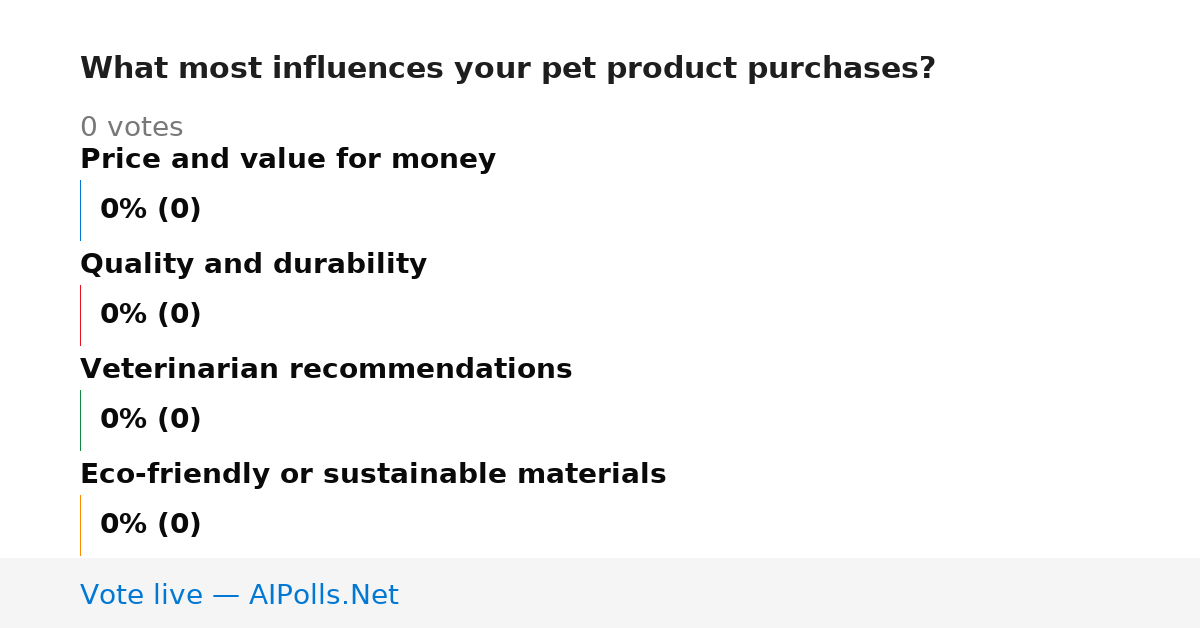The height and width of the screenshot is (628, 1200).
Task: Click the blue bar for Price and value
Action: [81, 210]
